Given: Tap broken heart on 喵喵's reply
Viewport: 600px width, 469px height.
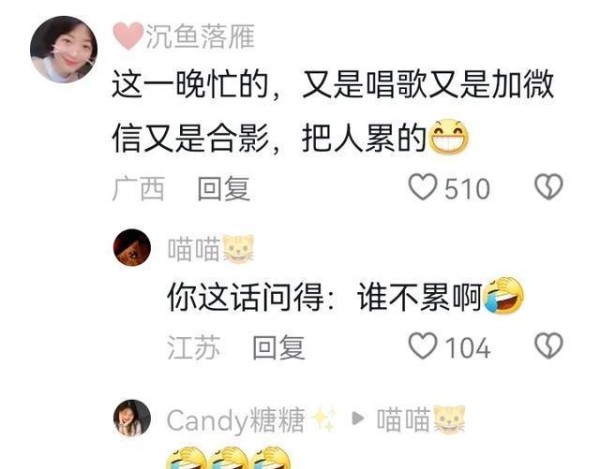Looking at the screenshot, I should (x=549, y=346).
